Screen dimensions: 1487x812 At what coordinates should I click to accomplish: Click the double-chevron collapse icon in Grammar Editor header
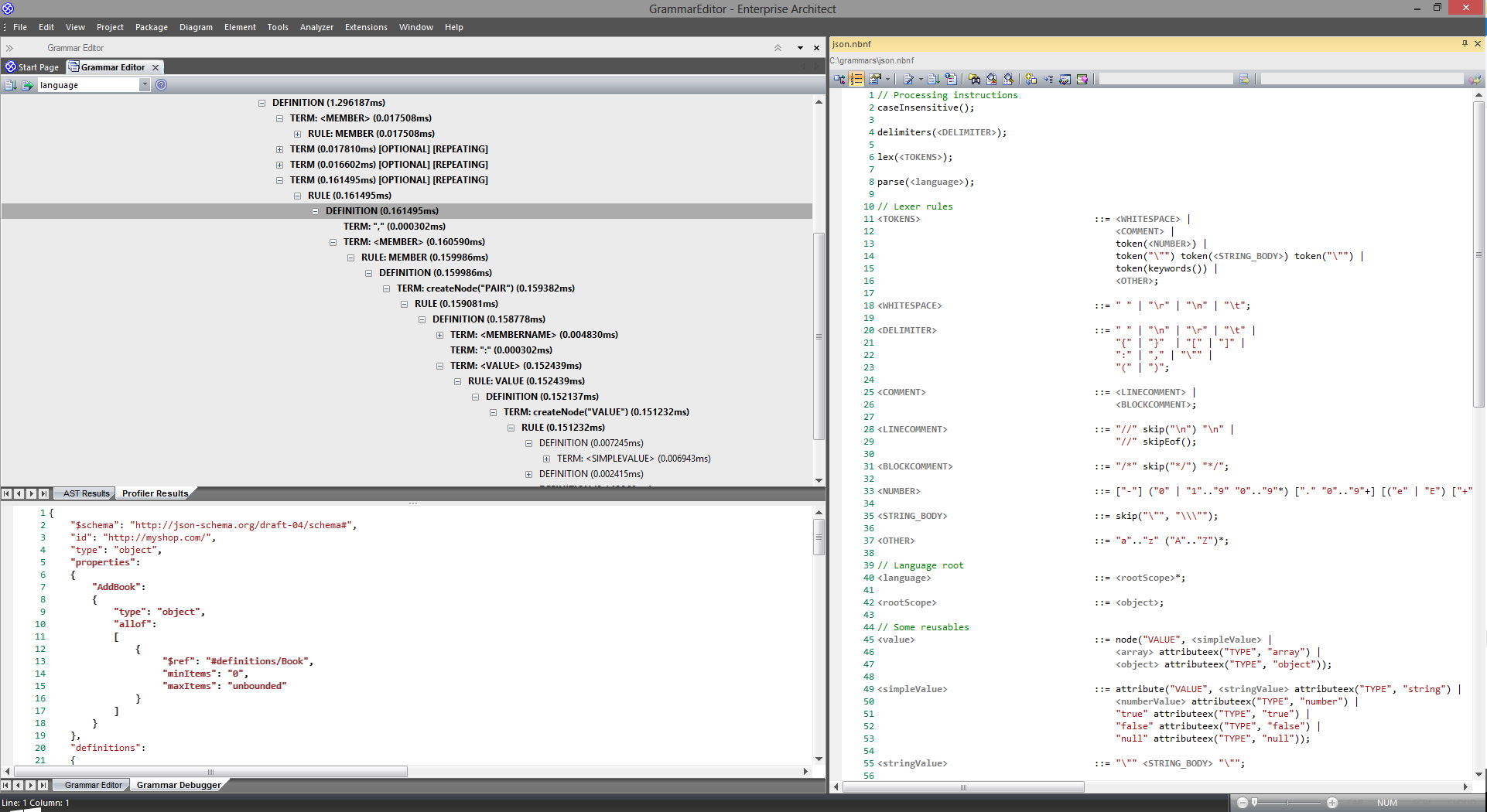(x=778, y=48)
